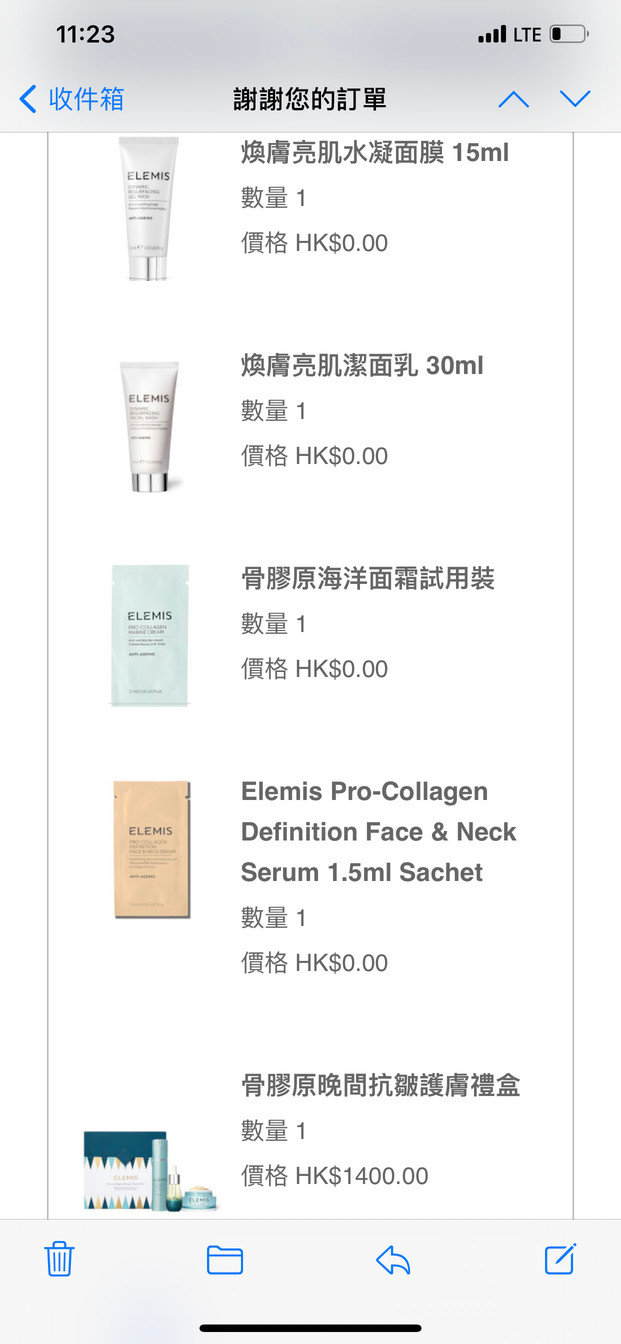The width and height of the screenshot is (621, 1344).
Task: Tap the 煥膚亮肌潔面乳 facial wash image
Action: pos(150,427)
